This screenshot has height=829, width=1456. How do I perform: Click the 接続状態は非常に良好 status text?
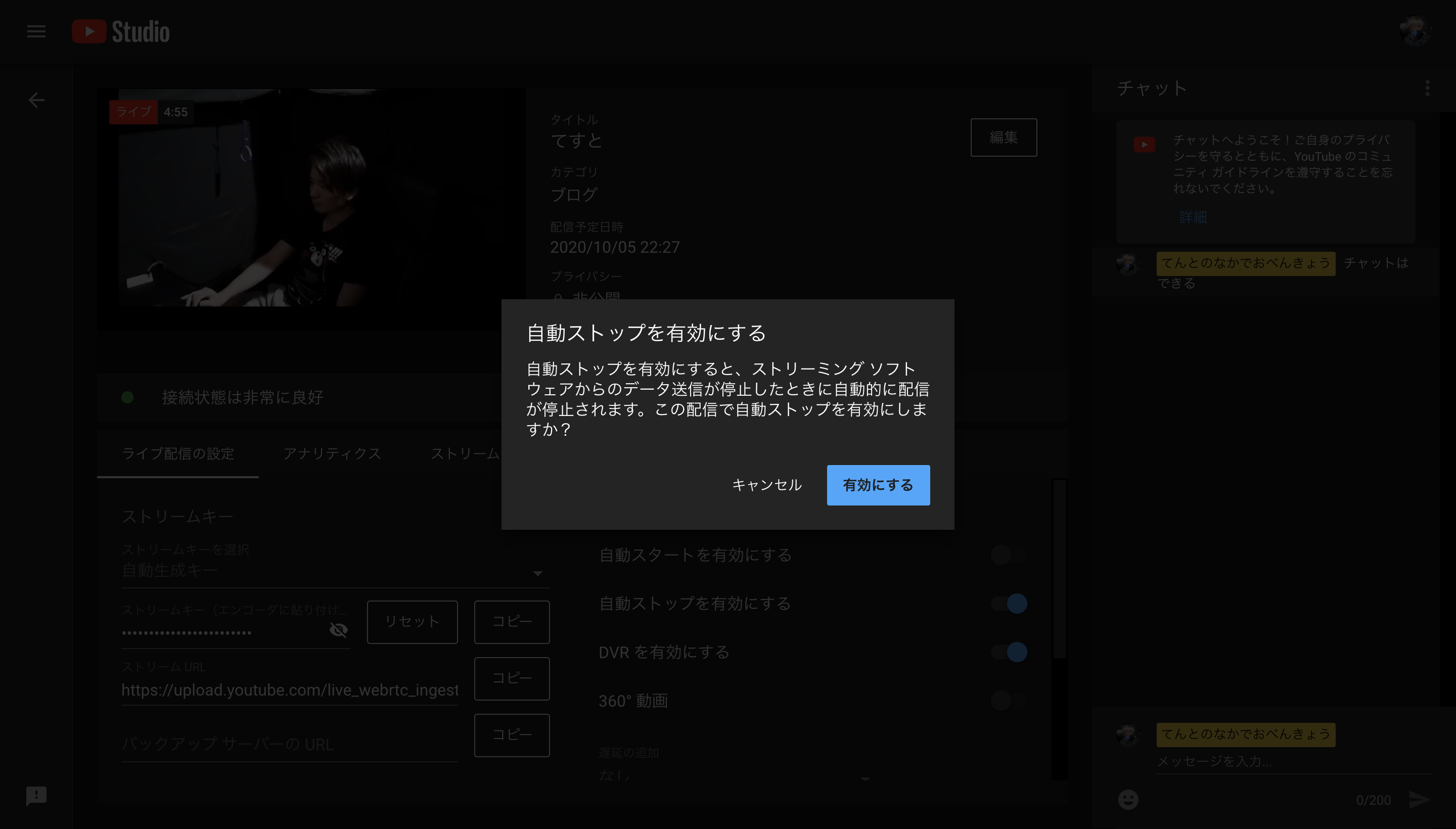click(x=243, y=397)
